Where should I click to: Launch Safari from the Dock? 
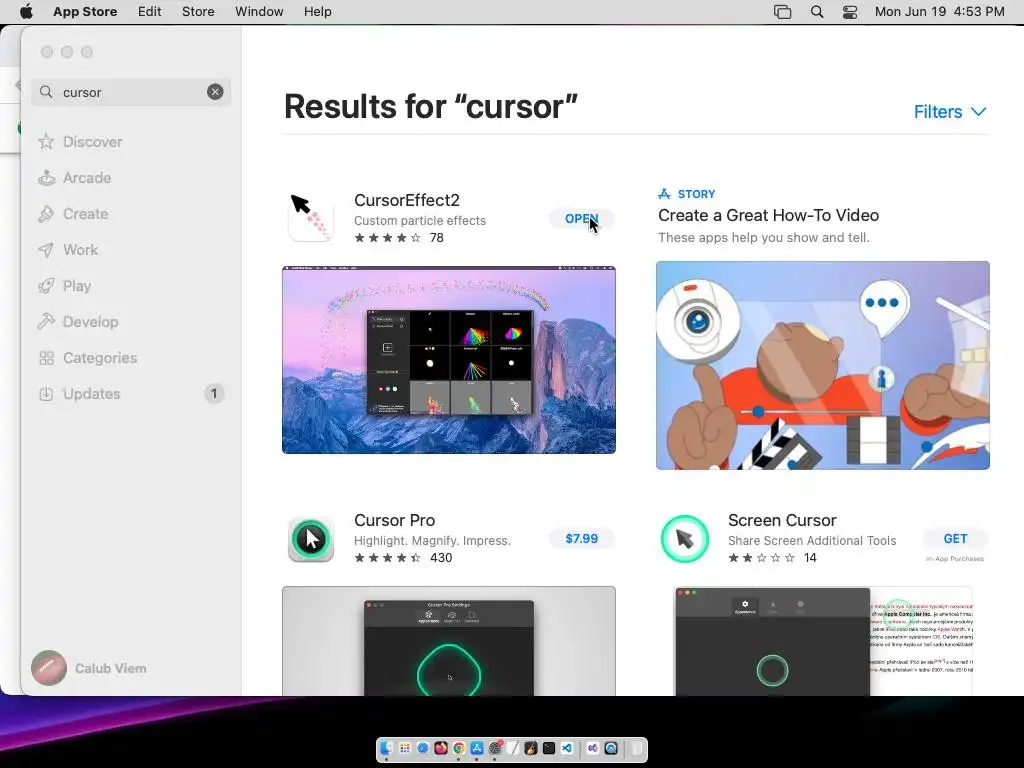pos(423,748)
